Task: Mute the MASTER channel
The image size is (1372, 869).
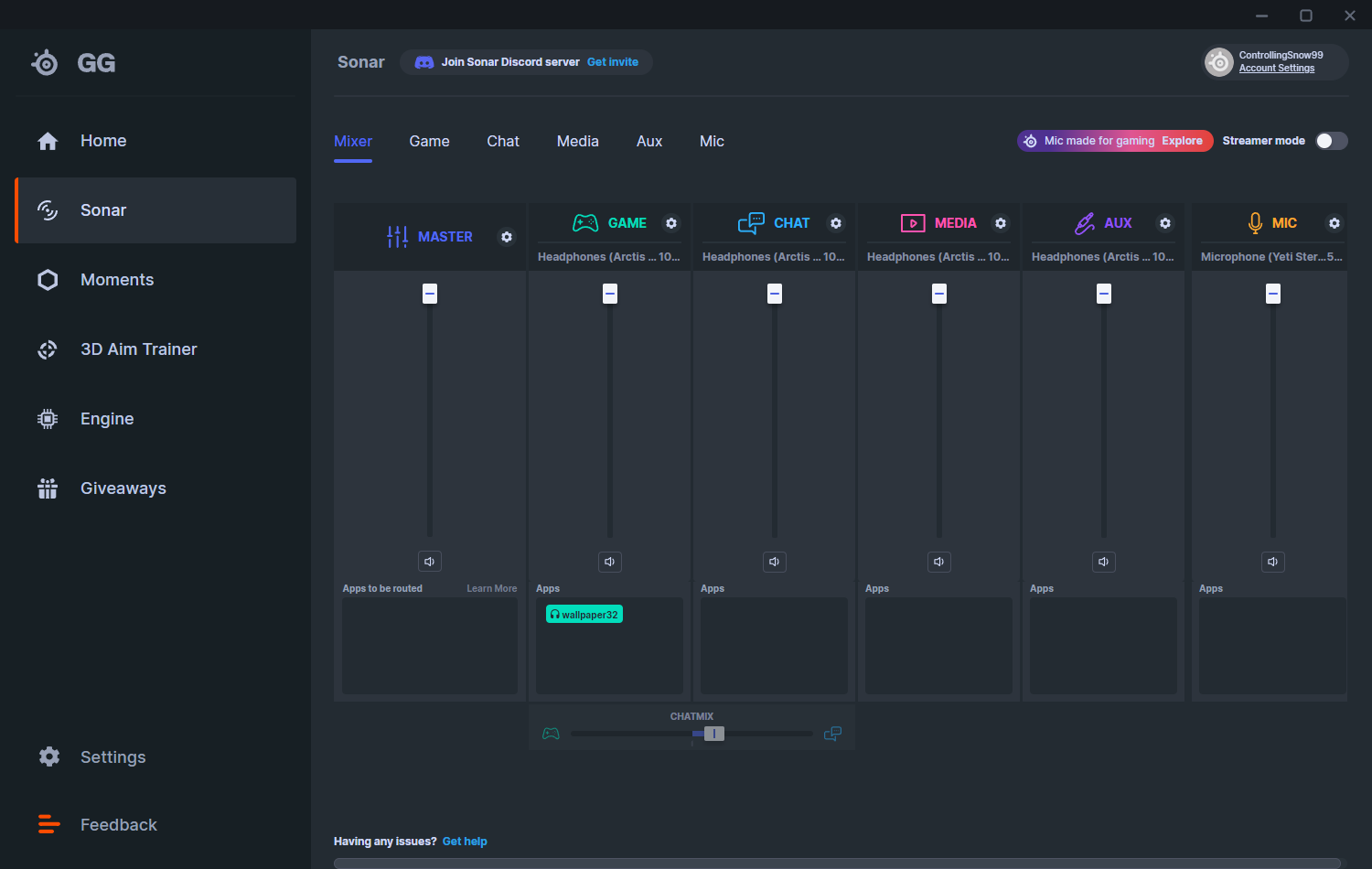Action: click(x=430, y=562)
